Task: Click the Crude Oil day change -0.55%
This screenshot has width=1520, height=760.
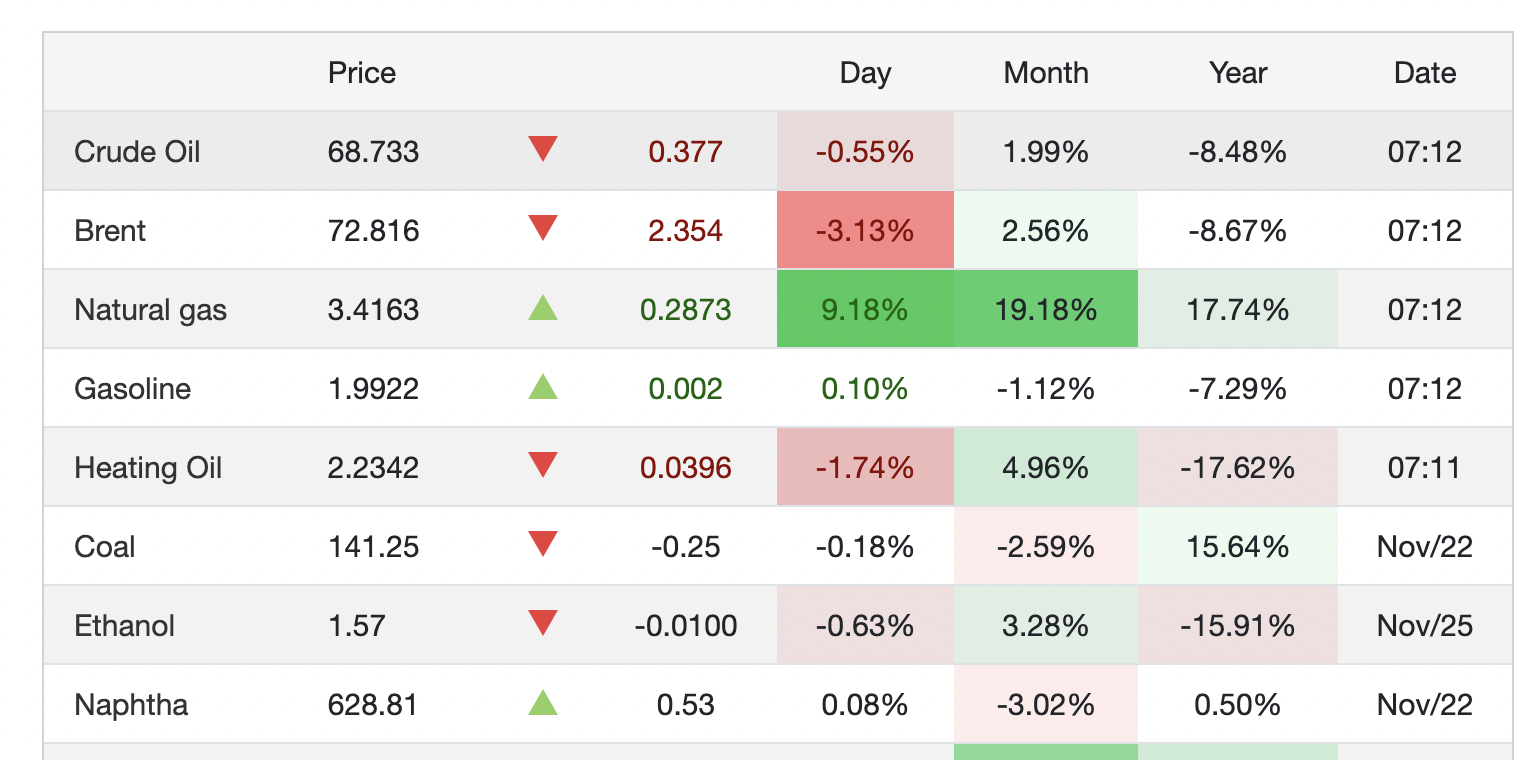Action: pos(865,152)
